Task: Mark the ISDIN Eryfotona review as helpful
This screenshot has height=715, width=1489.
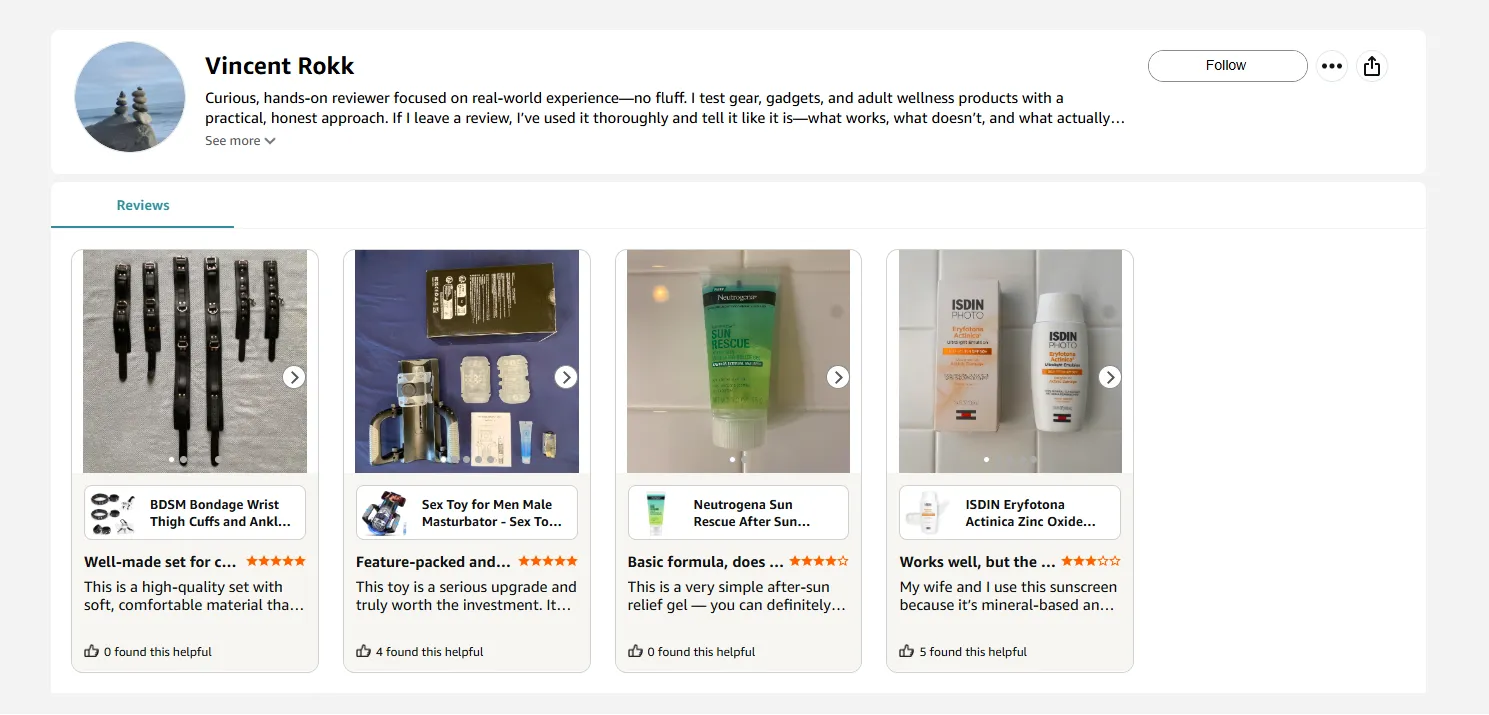Action: pyautogui.click(x=907, y=651)
